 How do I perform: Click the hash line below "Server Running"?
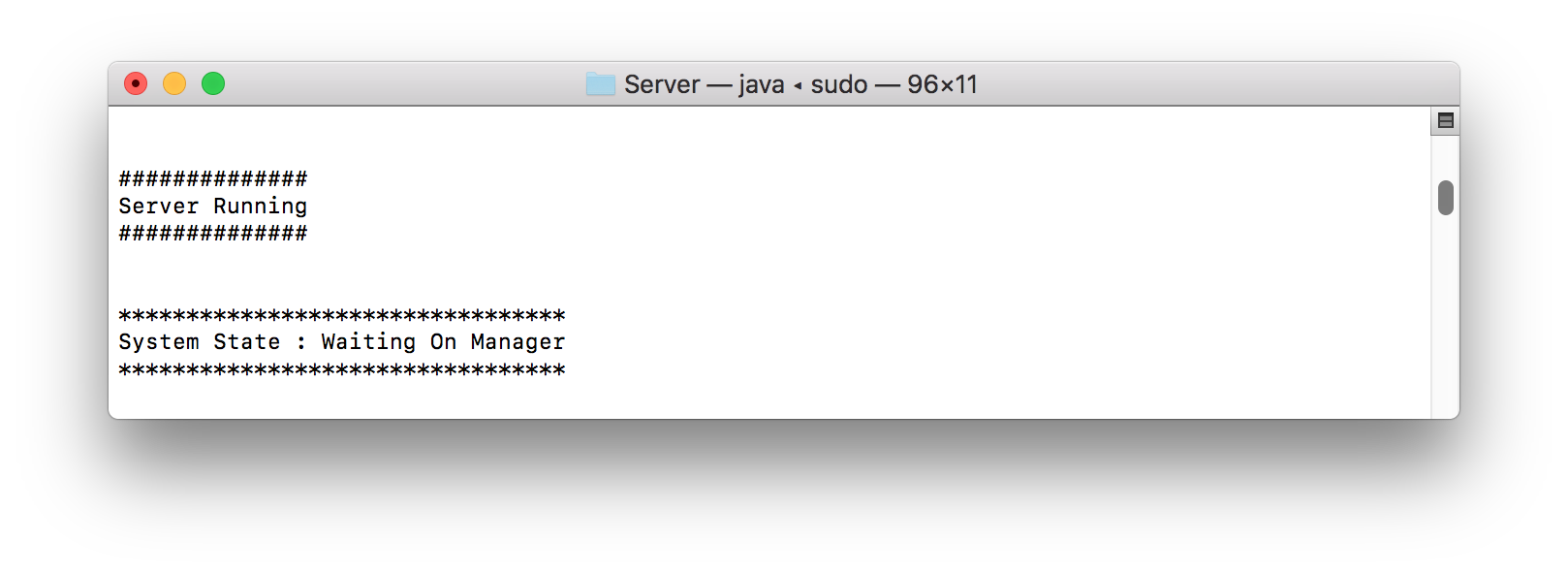[x=213, y=233]
